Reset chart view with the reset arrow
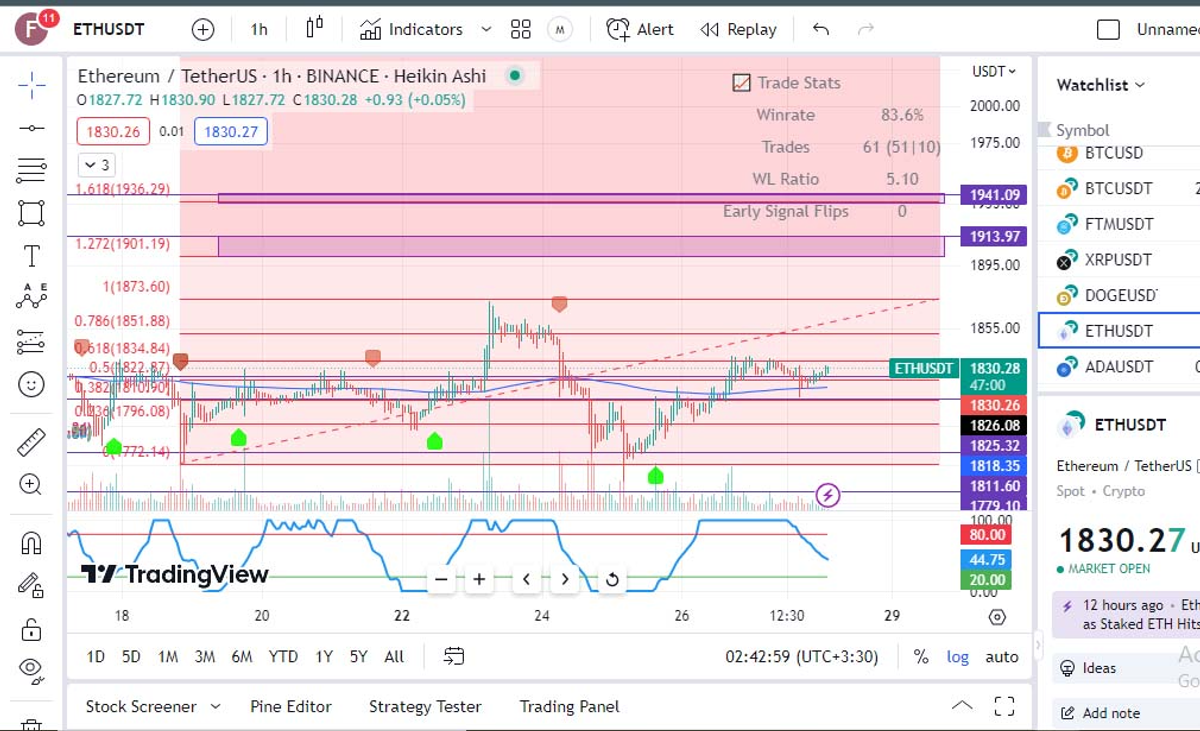Viewport: 1200px width, 731px height. click(612, 579)
